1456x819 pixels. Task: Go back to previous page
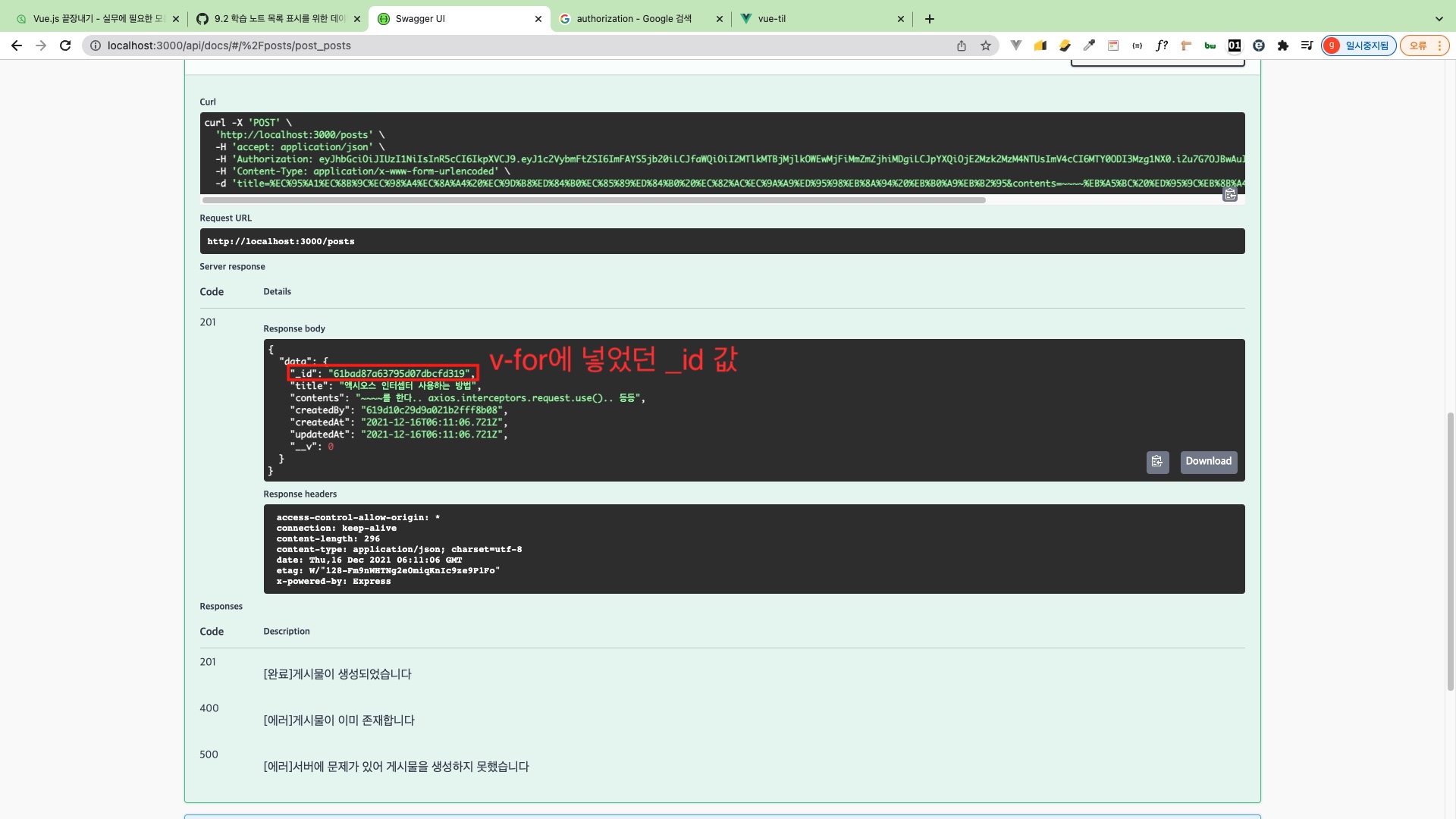(x=17, y=45)
